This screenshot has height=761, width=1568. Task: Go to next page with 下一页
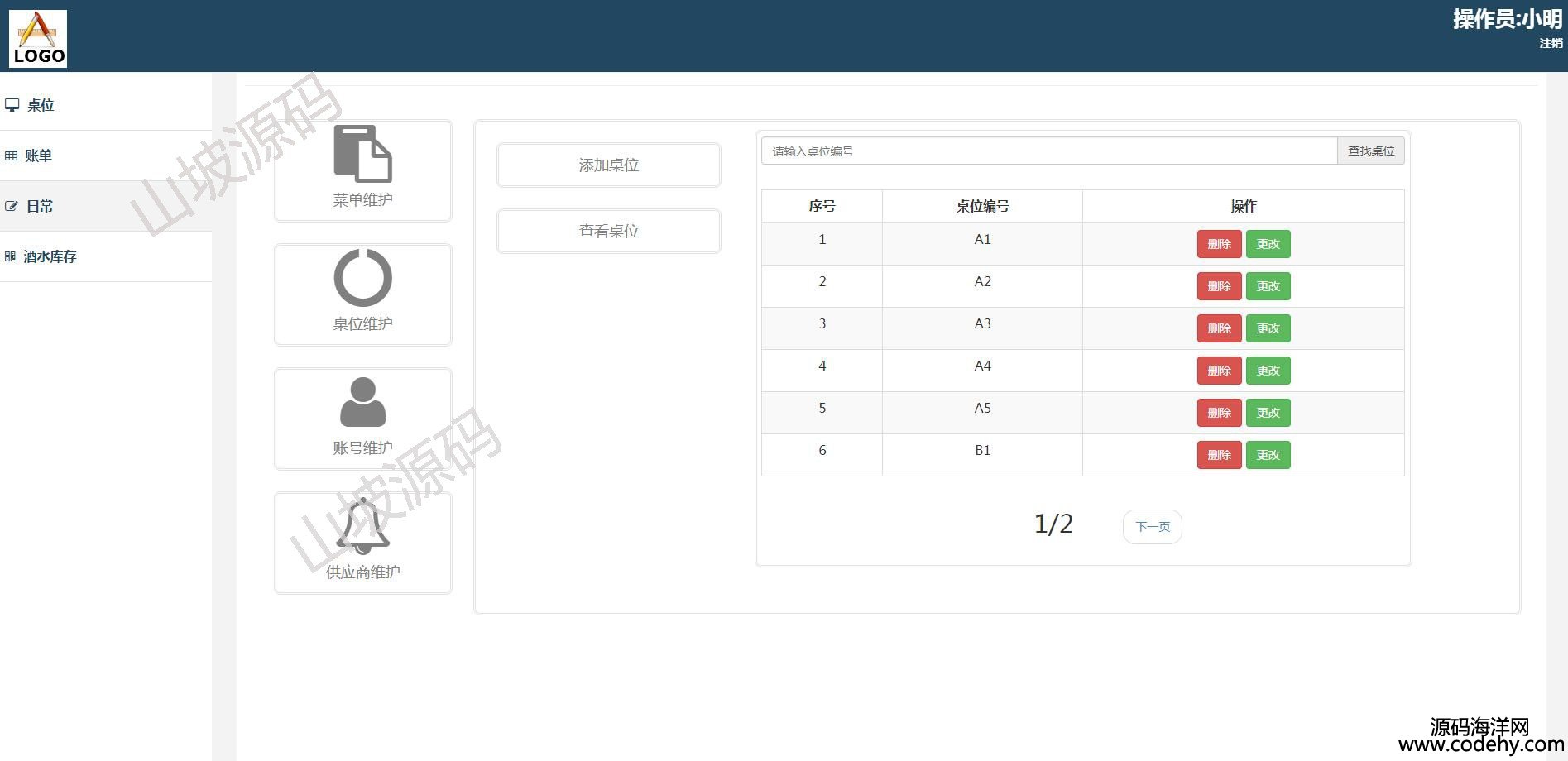point(1152,527)
